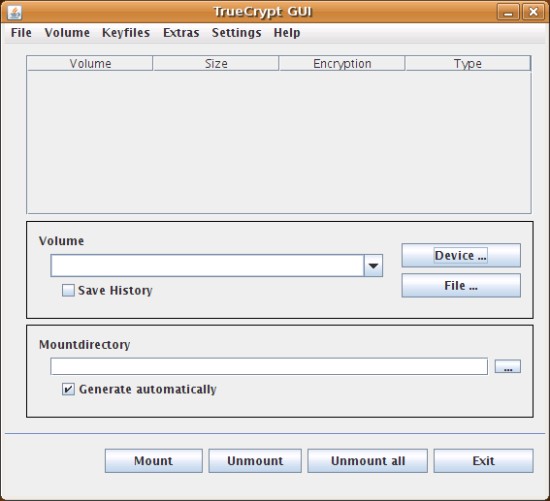Open the Extras menu
The height and width of the screenshot is (501, 550).
coord(181,33)
